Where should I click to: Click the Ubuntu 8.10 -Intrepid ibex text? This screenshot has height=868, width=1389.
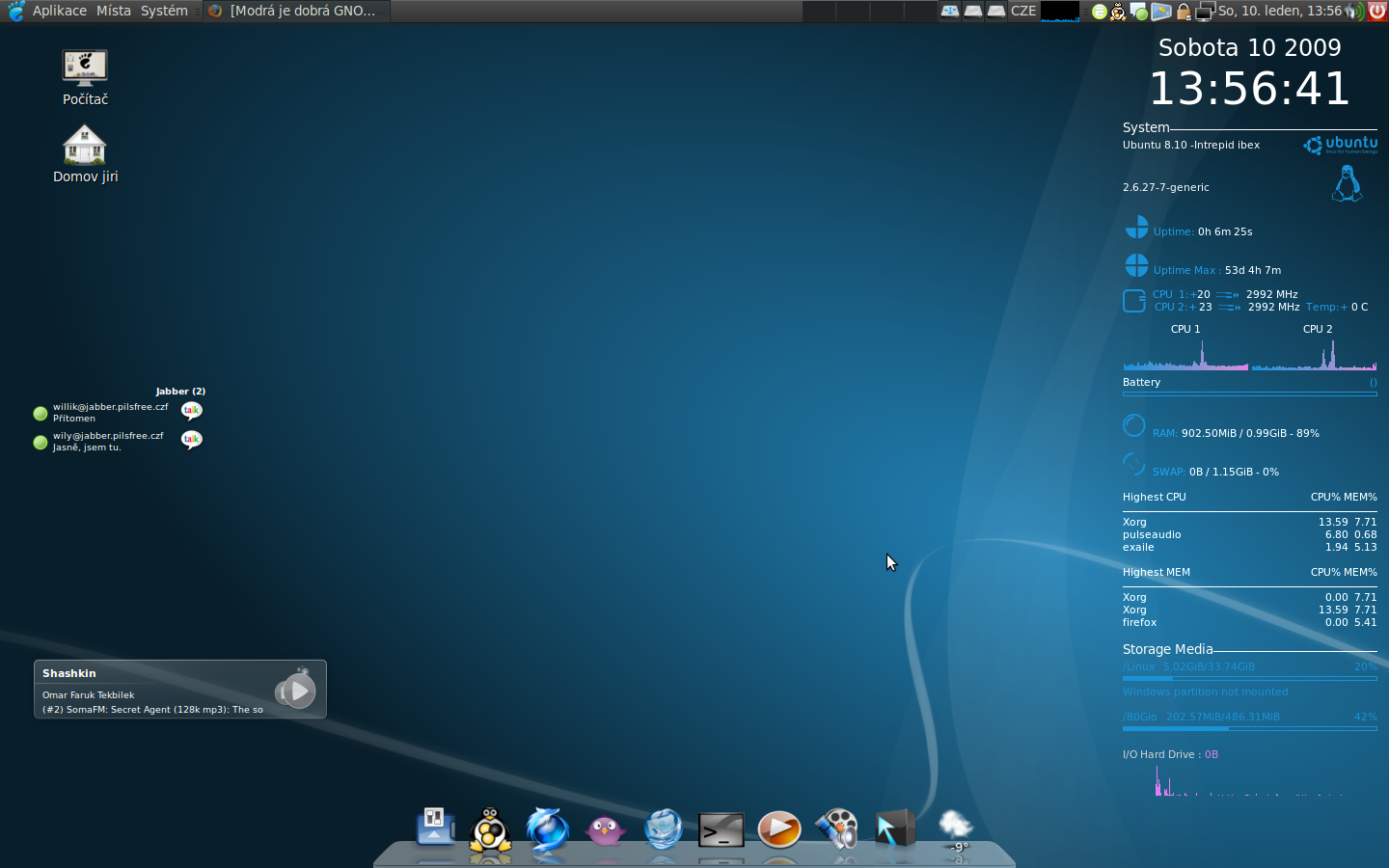[1190, 145]
